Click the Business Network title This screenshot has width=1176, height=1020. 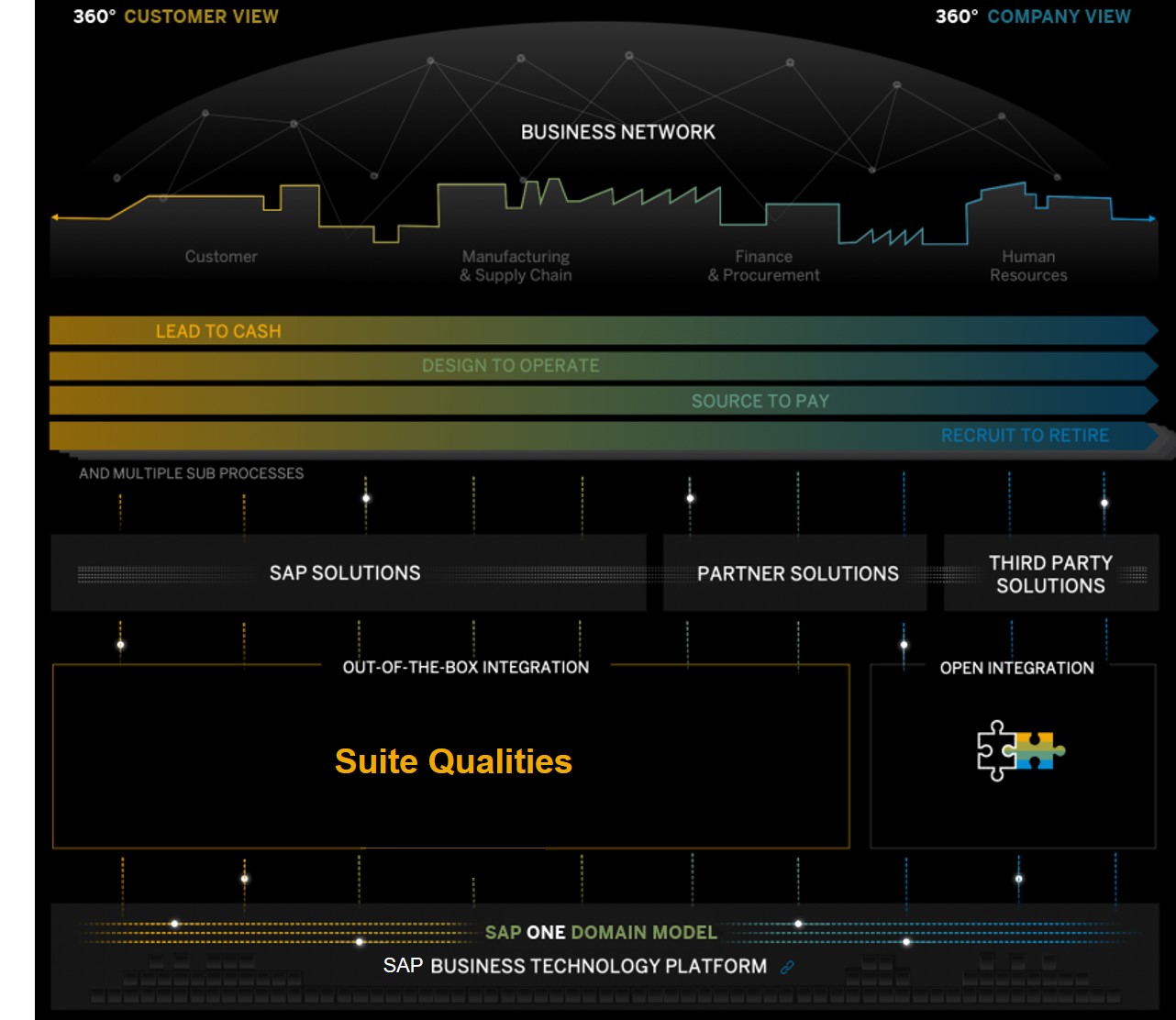[x=617, y=132]
